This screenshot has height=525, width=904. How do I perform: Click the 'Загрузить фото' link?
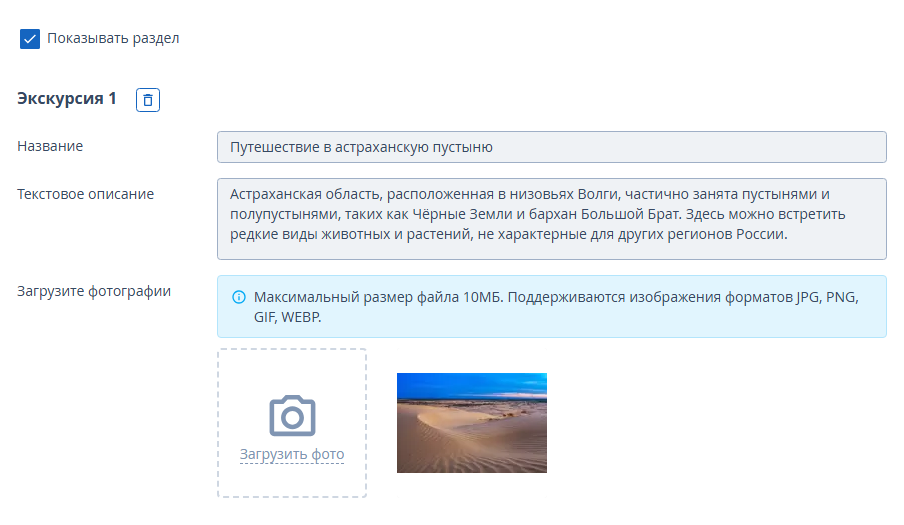pyautogui.click(x=292, y=454)
